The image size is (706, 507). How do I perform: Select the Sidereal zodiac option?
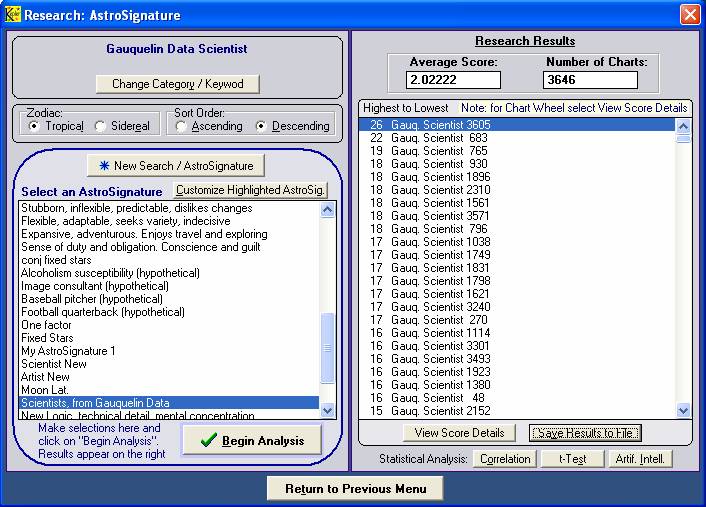pyautogui.click(x=101, y=126)
